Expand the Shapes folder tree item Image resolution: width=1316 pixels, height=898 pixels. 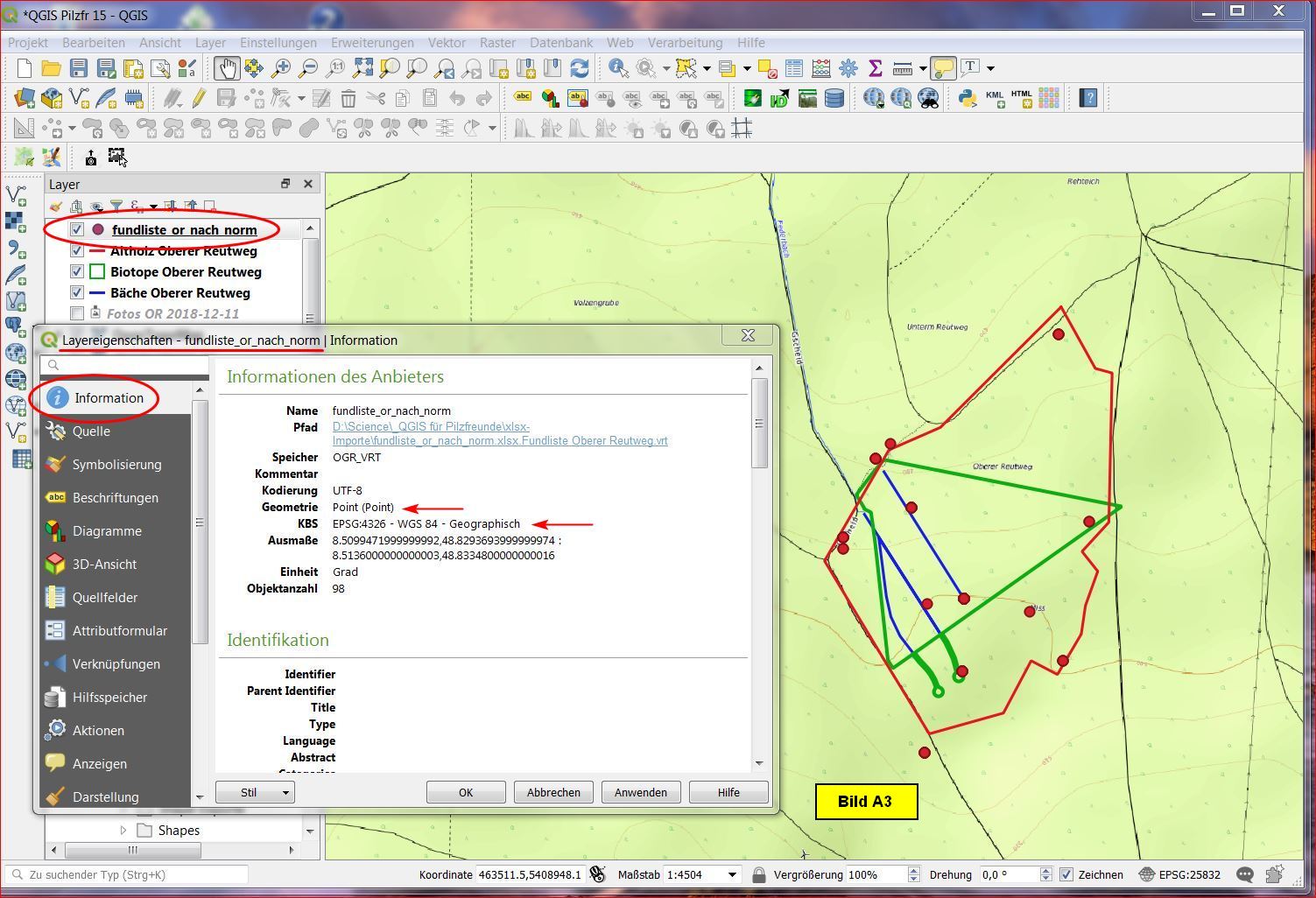(x=123, y=831)
